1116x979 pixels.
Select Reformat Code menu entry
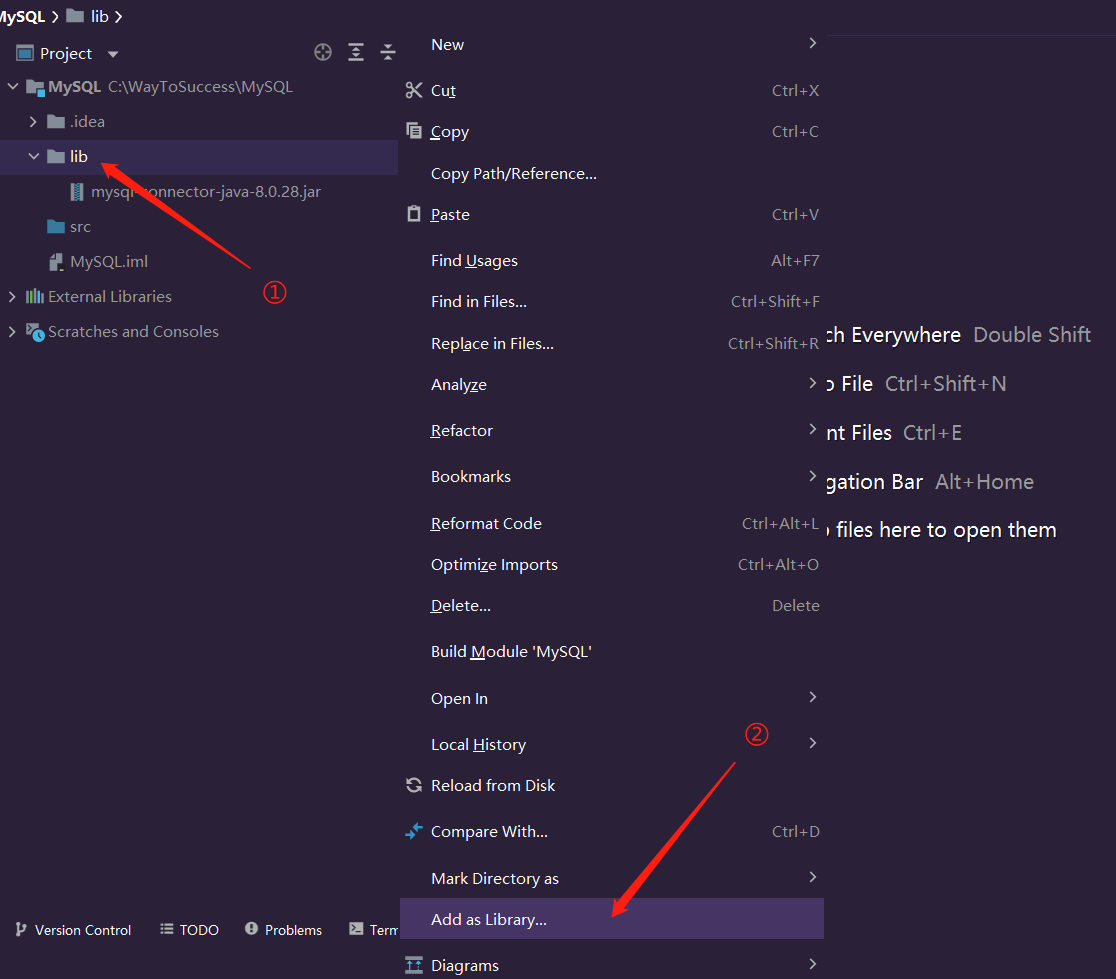pos(611,524)
